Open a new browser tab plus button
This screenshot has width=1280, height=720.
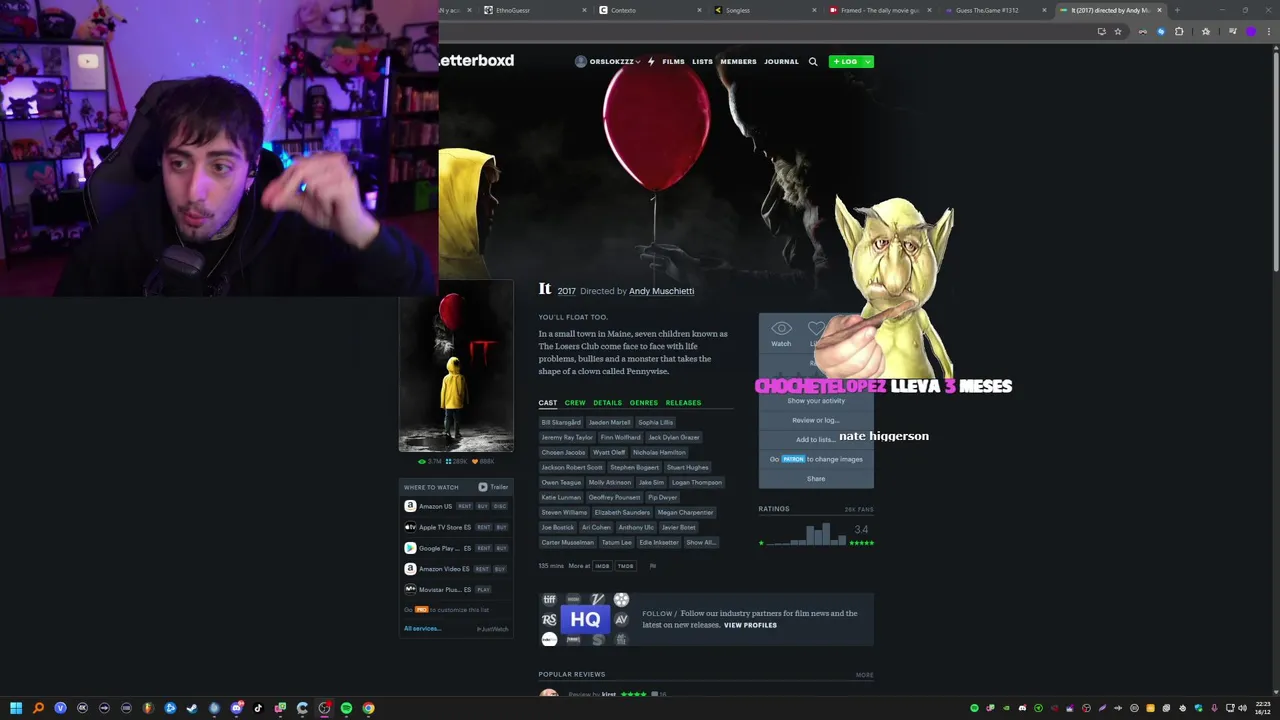tap(1177, 10)
